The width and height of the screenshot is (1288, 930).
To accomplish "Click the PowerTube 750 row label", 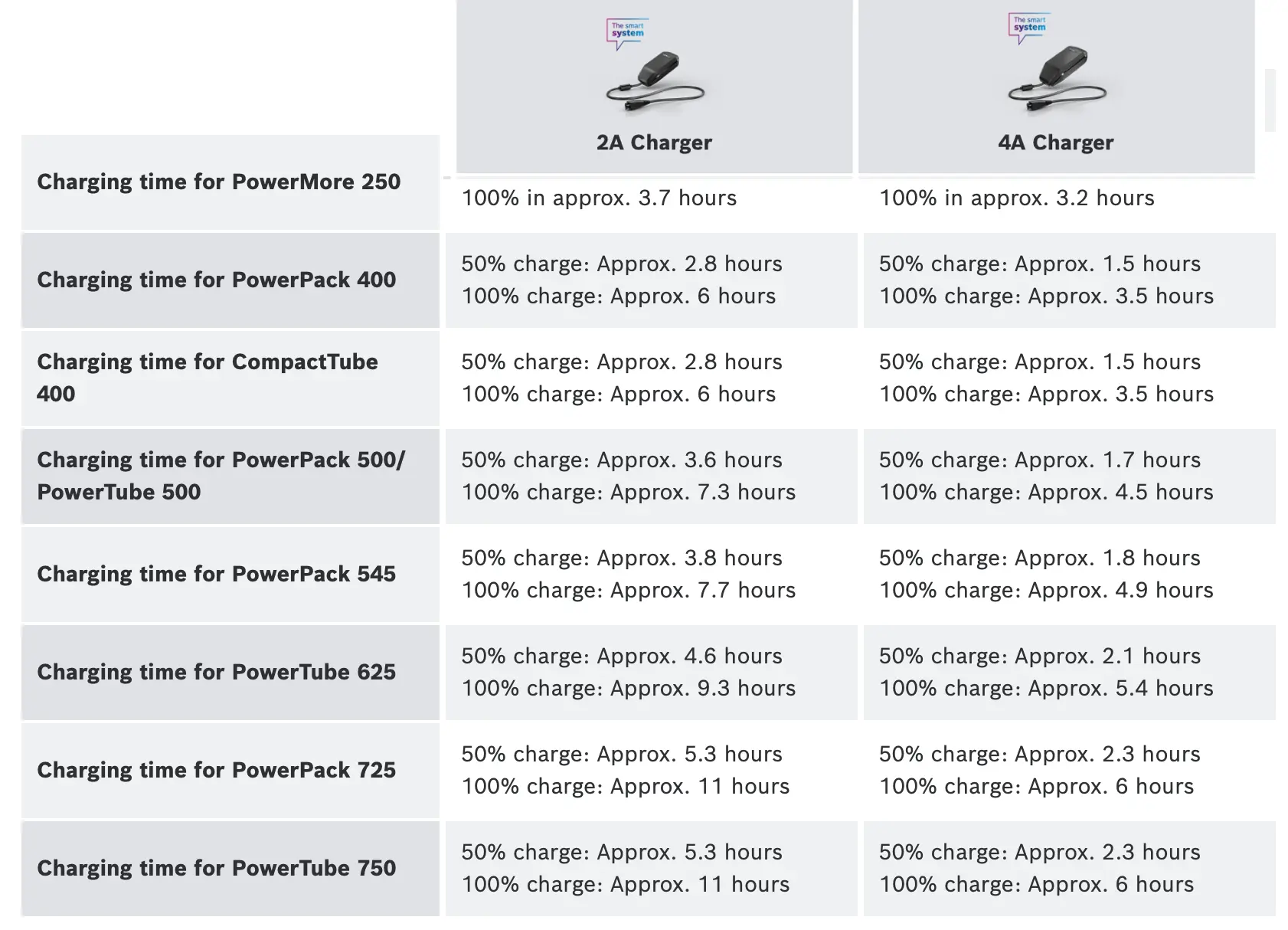I will point(216,869).
